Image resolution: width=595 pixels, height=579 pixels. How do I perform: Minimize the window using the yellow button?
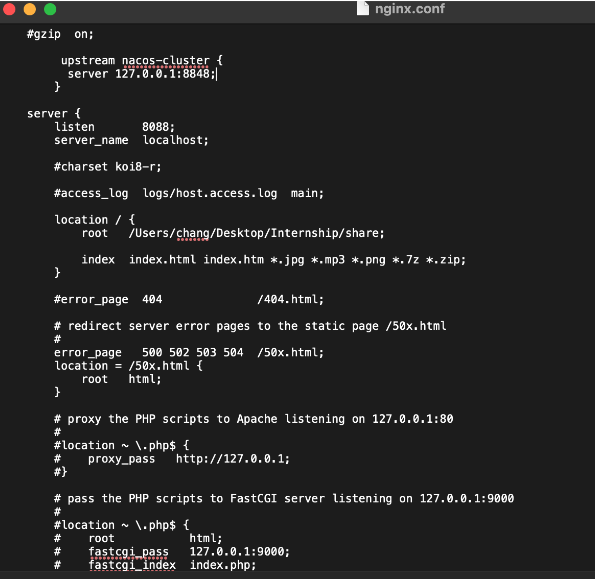30,9
